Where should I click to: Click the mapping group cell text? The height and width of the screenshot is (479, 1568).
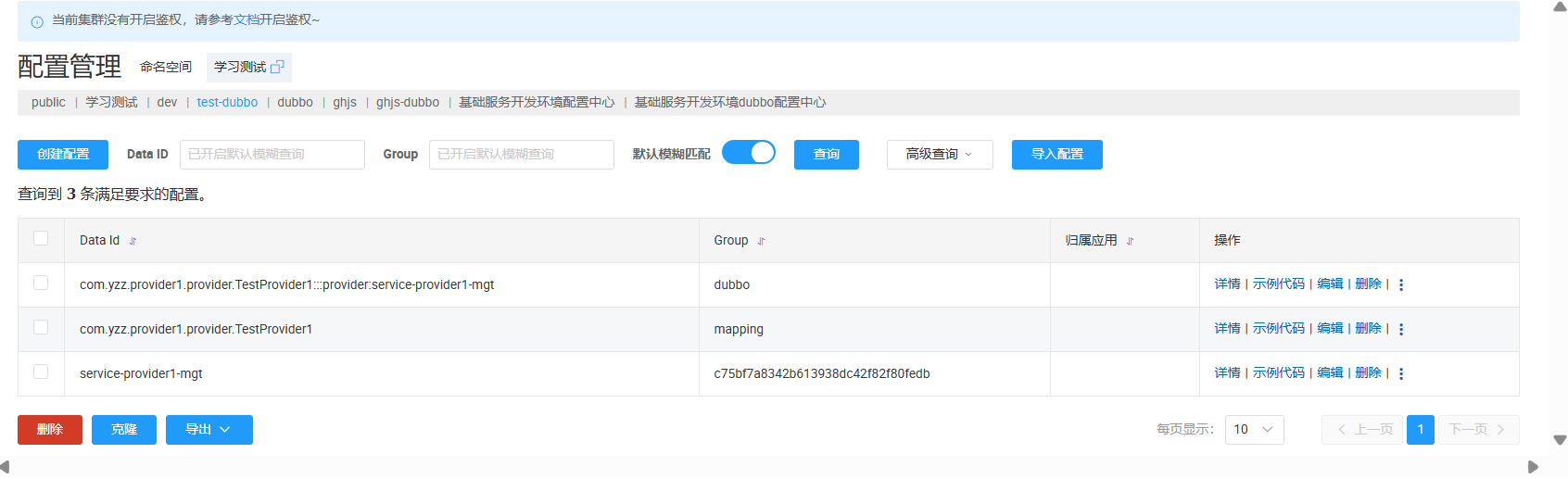[739, 330]
